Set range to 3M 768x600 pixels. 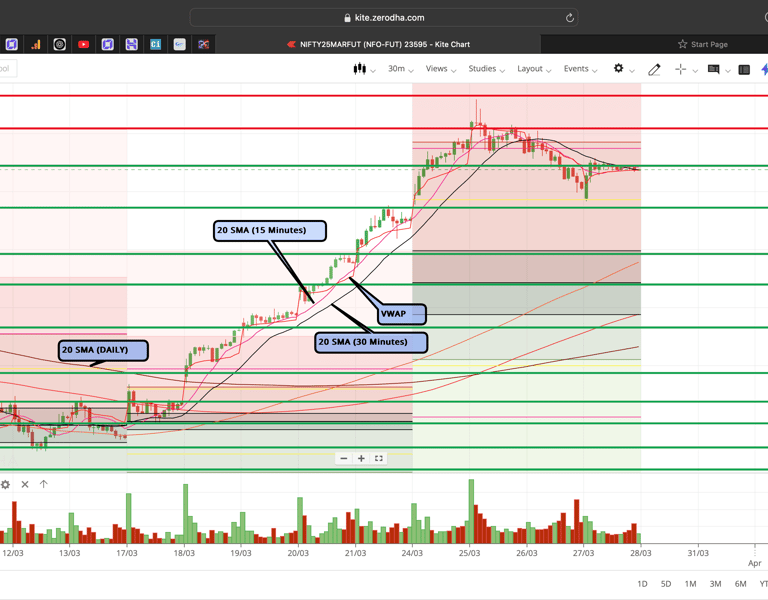point(716,584)
